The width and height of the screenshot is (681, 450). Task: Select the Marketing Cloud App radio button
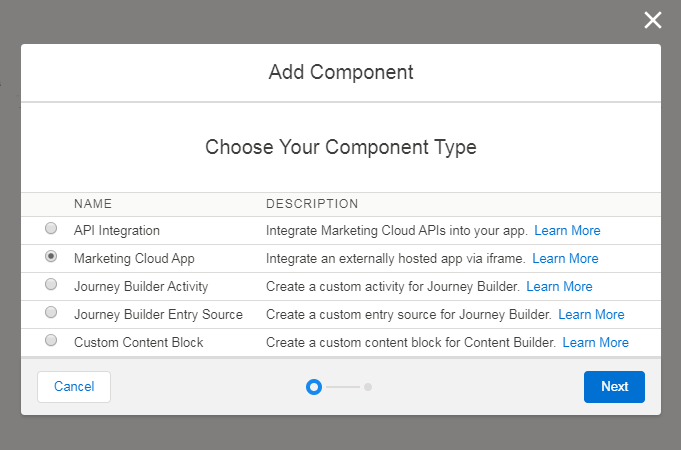click(51, 258)
